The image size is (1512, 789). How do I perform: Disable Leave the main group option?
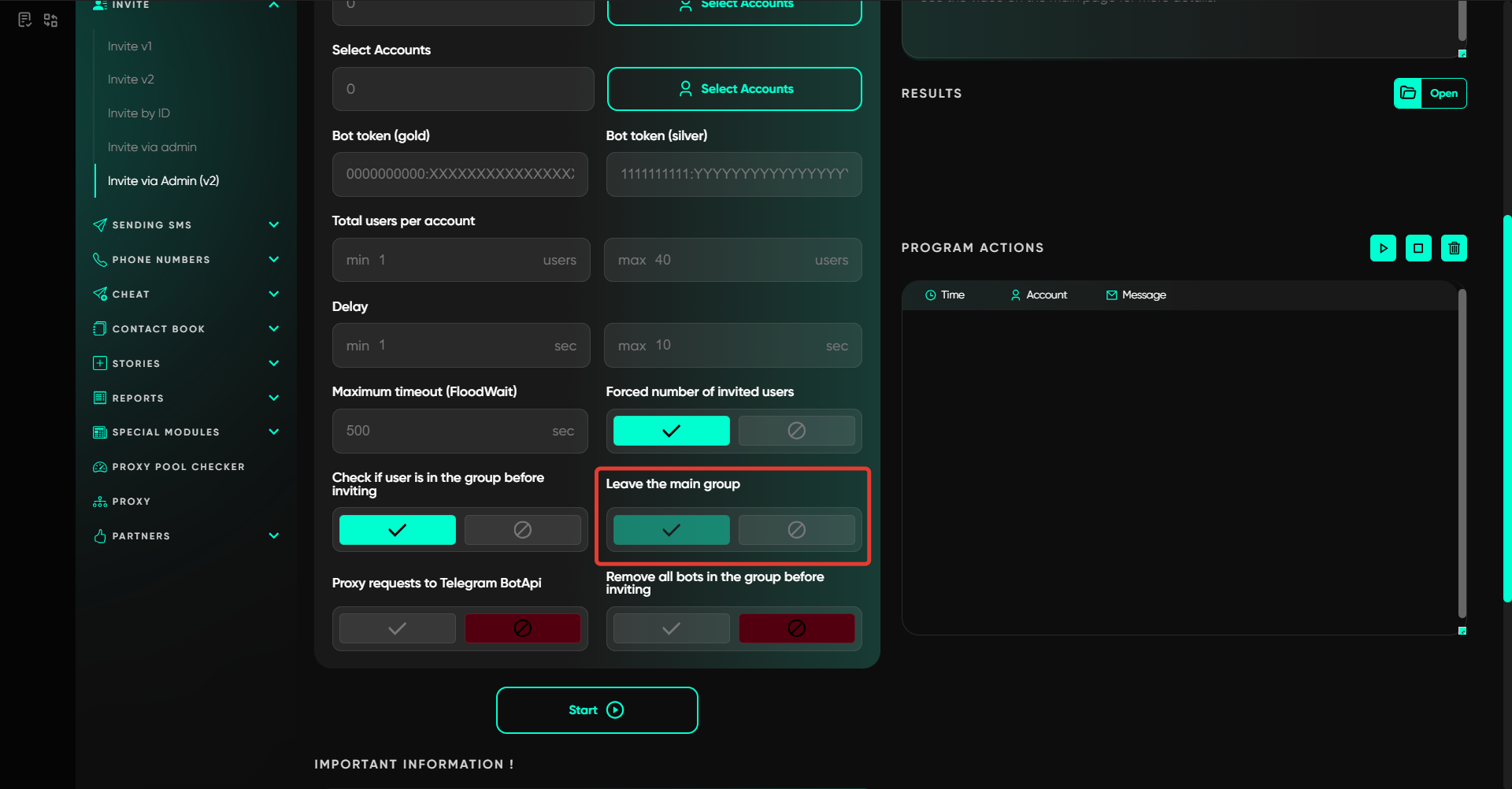click(x=796, y=530)
